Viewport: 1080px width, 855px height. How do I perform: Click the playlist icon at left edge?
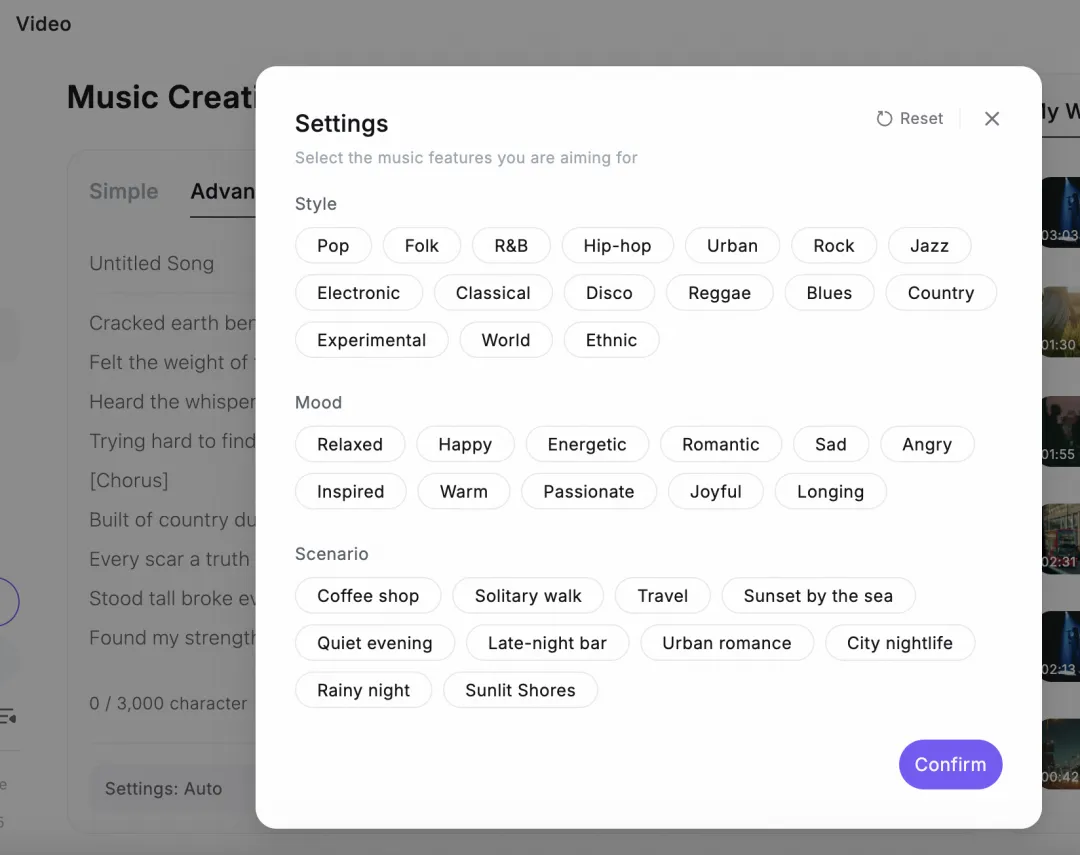[x=8, y=717]
